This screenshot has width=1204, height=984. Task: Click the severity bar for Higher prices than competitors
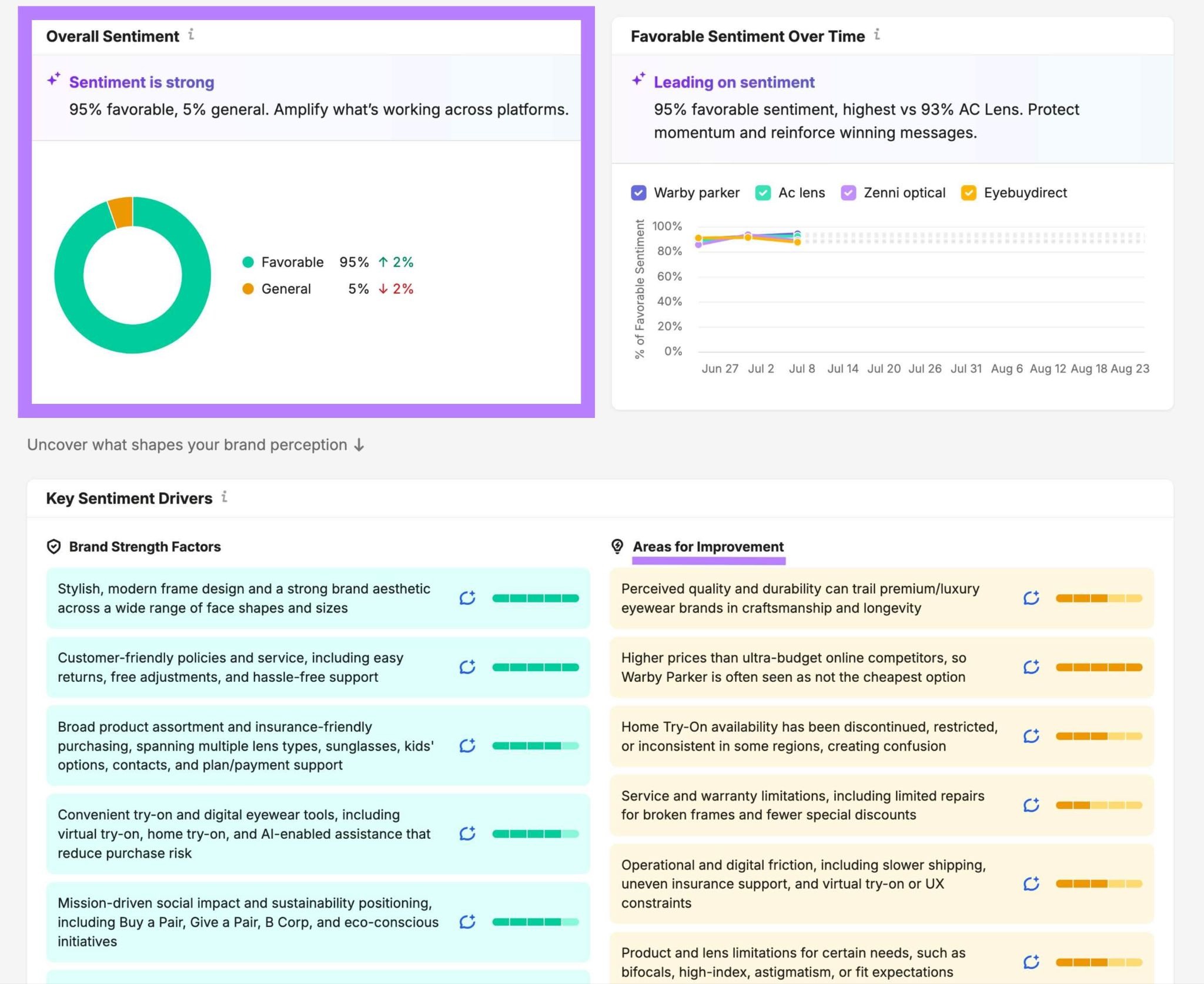click(1099, 667)
